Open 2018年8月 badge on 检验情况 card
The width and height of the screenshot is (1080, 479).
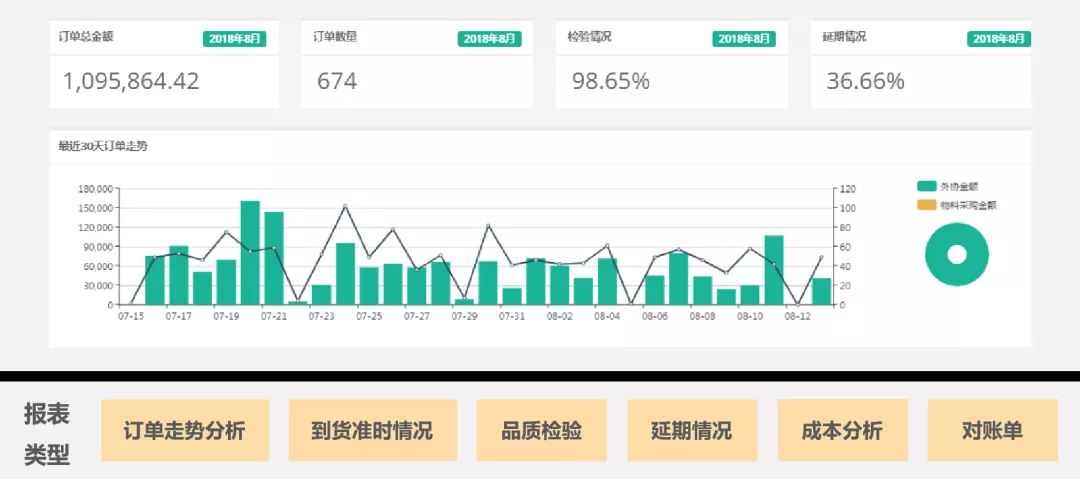743,39
